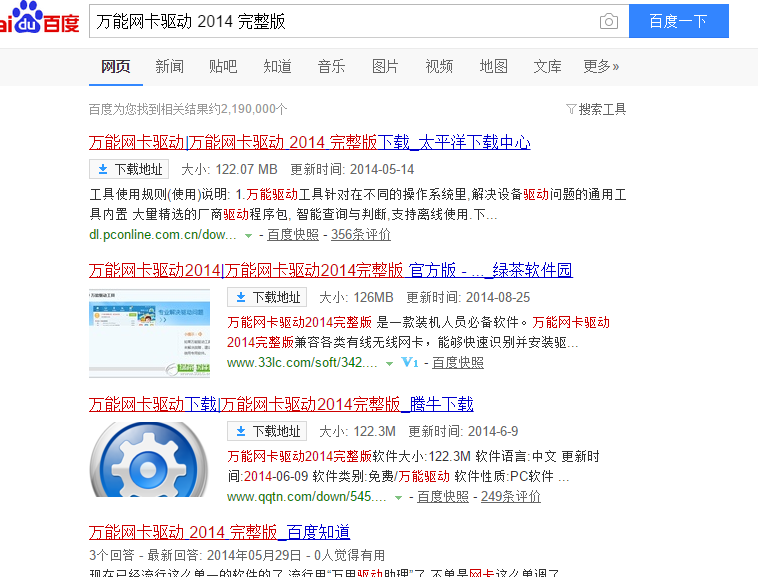Open 百度快照 for qqtn result
The width and height of the screenshot is (758, 577).
pyautogui.click(x=443, y=496)
